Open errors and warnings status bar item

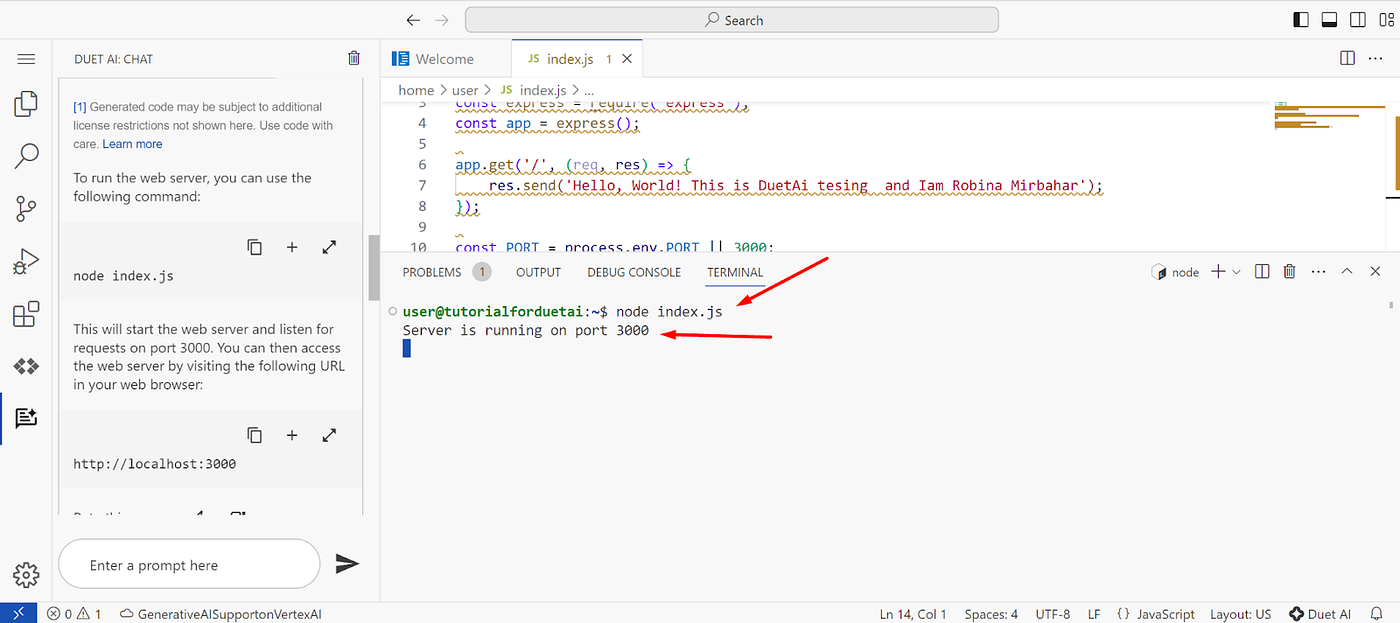pyautogui.click(x=74, y=614)
